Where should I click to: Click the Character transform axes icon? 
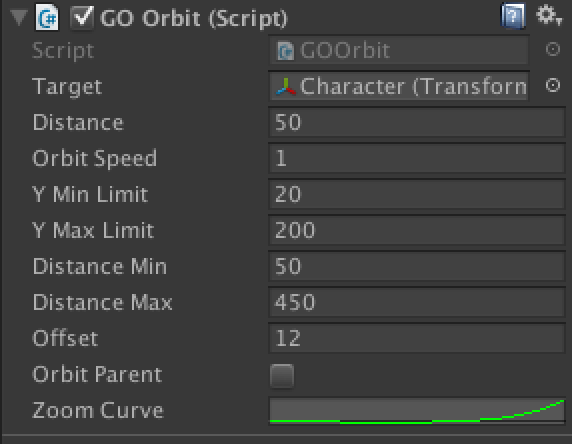pos(286,86)
